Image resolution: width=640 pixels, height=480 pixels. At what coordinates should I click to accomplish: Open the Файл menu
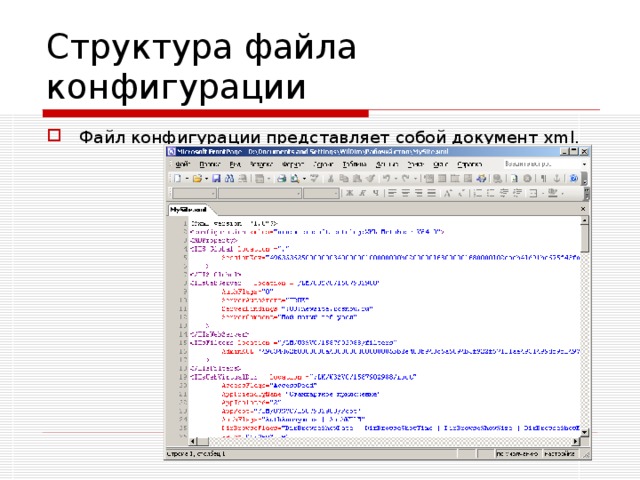[182, 164]
